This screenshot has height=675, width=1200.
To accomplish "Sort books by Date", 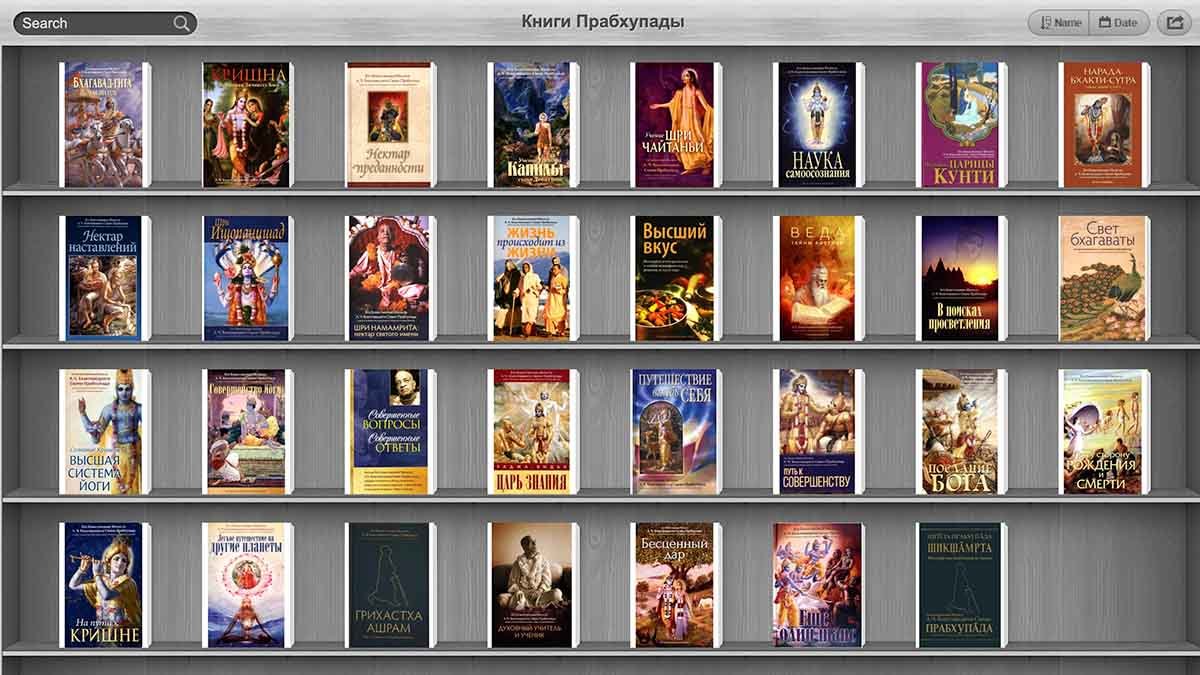I will pyautogui.click(x=1118, y=23).
